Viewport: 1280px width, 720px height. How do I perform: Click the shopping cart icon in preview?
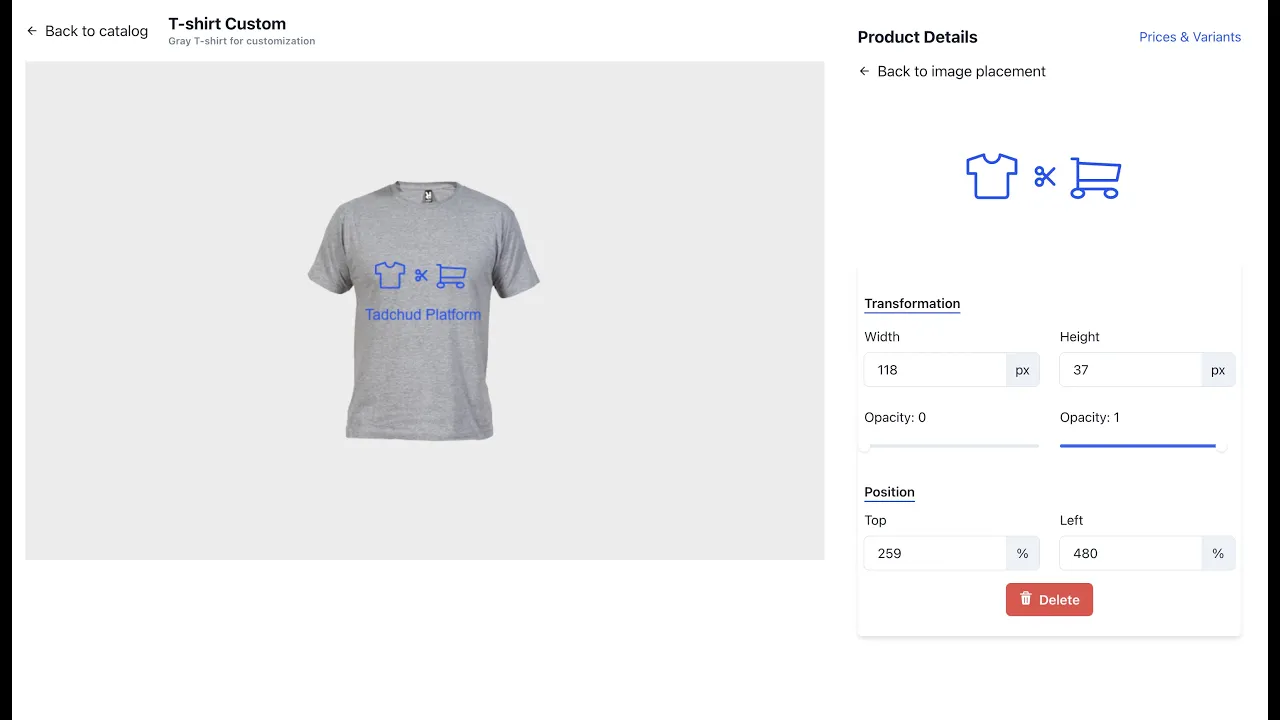[1095, 178]
